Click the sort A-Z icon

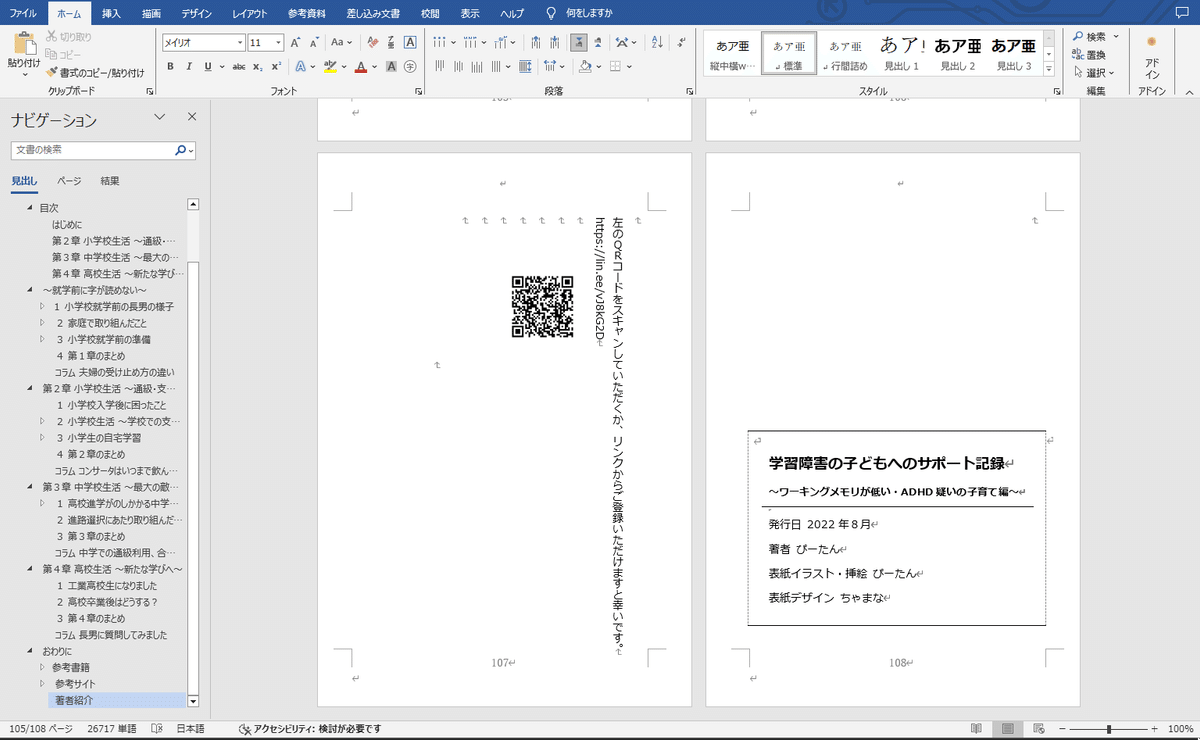point(657,43)
